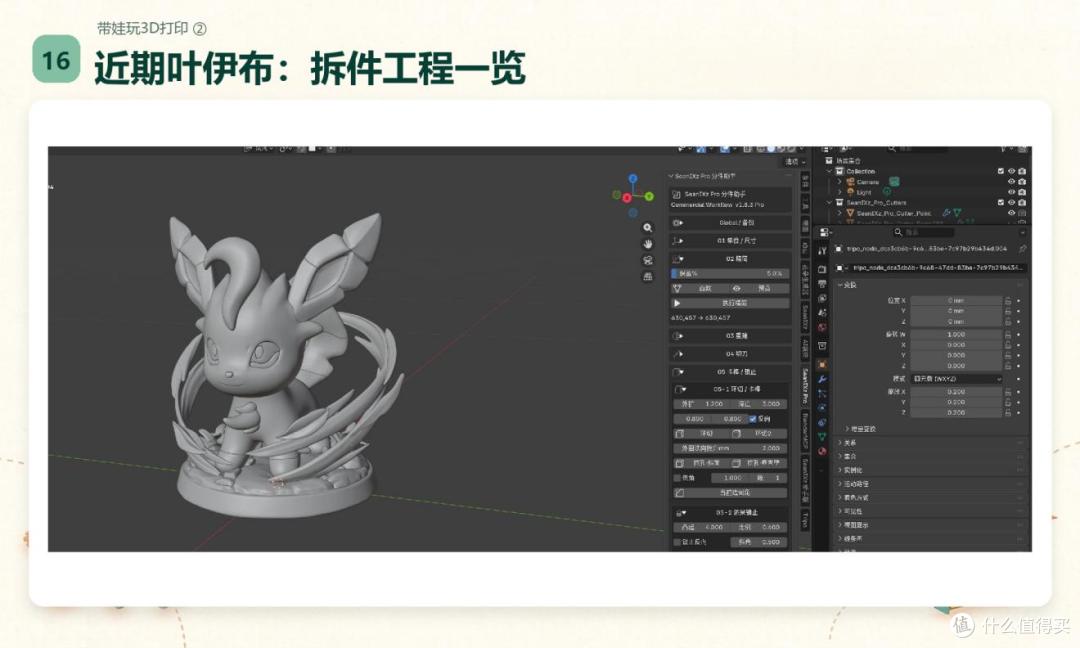Collapse the SeanDXz_Pro_Cutters collection arrow
This screenshot has height=648, width=1080.
tap(829, 202)
